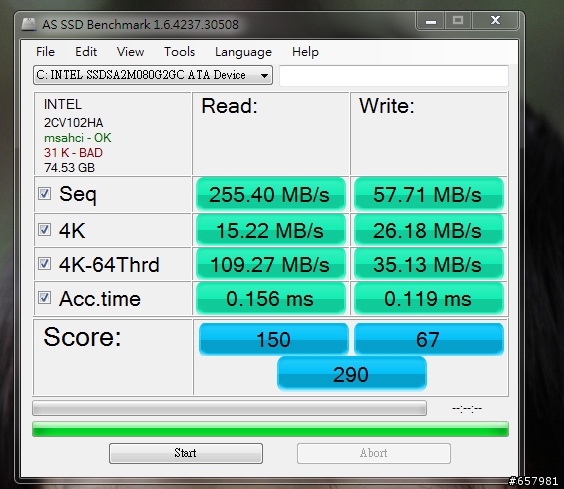Open the Edit menu
The height and width of the screenshot is (489, 564).
tap(86, 52)
